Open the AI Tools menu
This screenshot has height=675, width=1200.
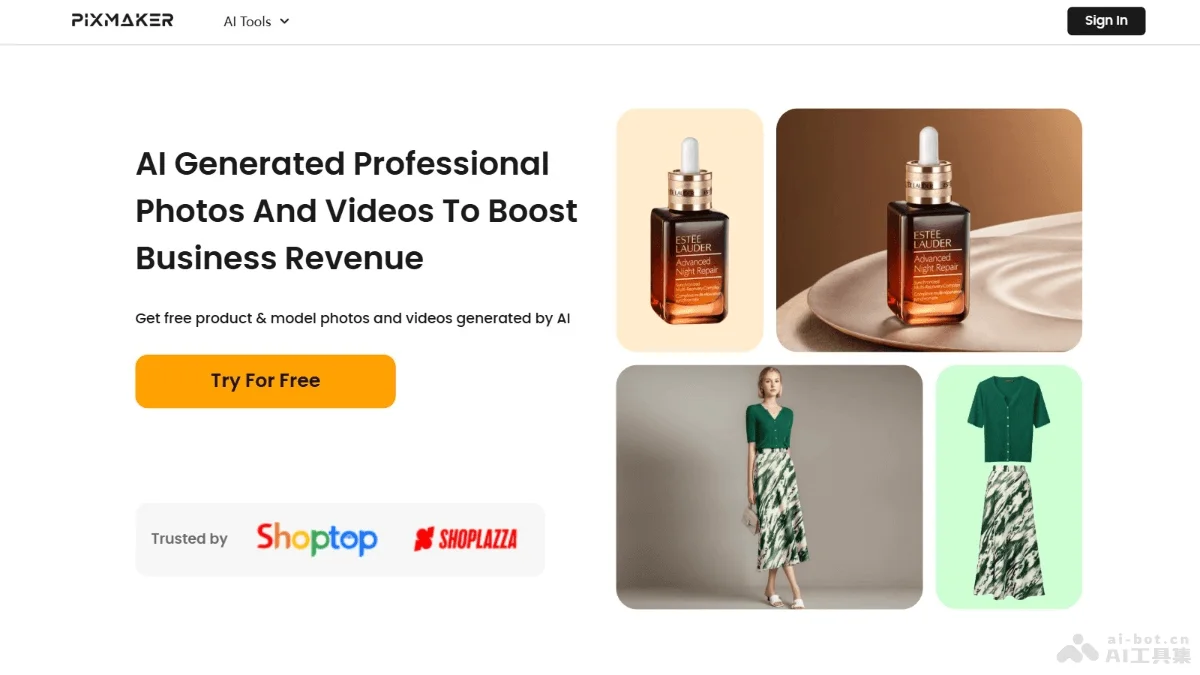point(256,21)
